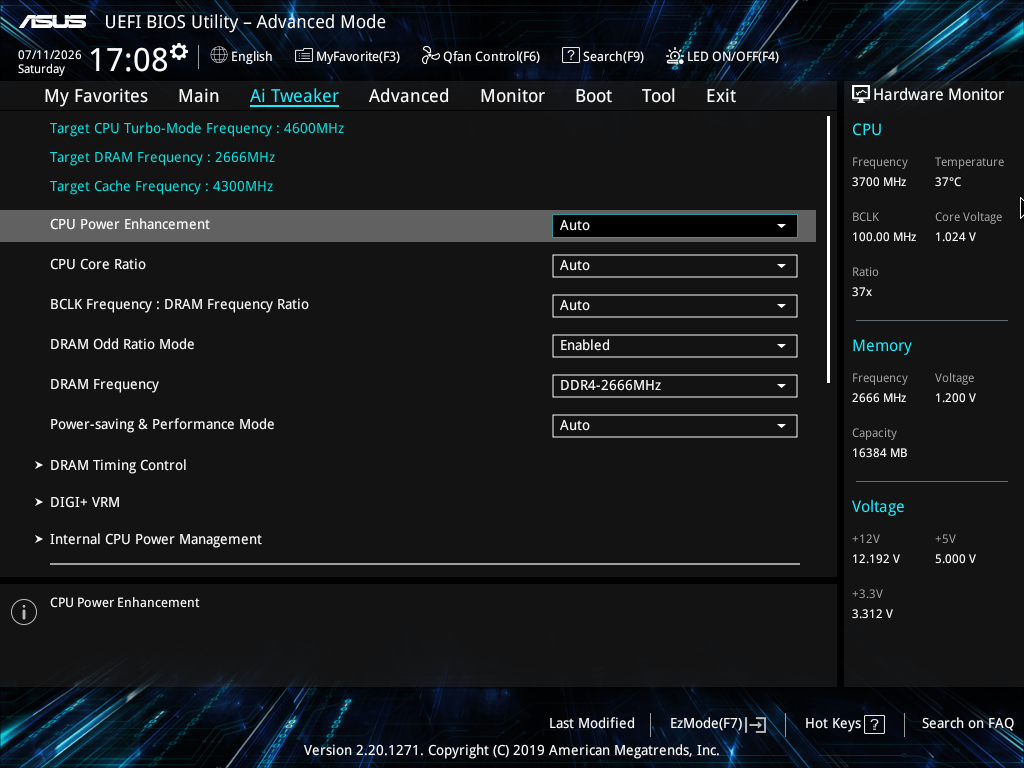Expand the DRAM Timing Control submenu

click(x=118, y=465)
